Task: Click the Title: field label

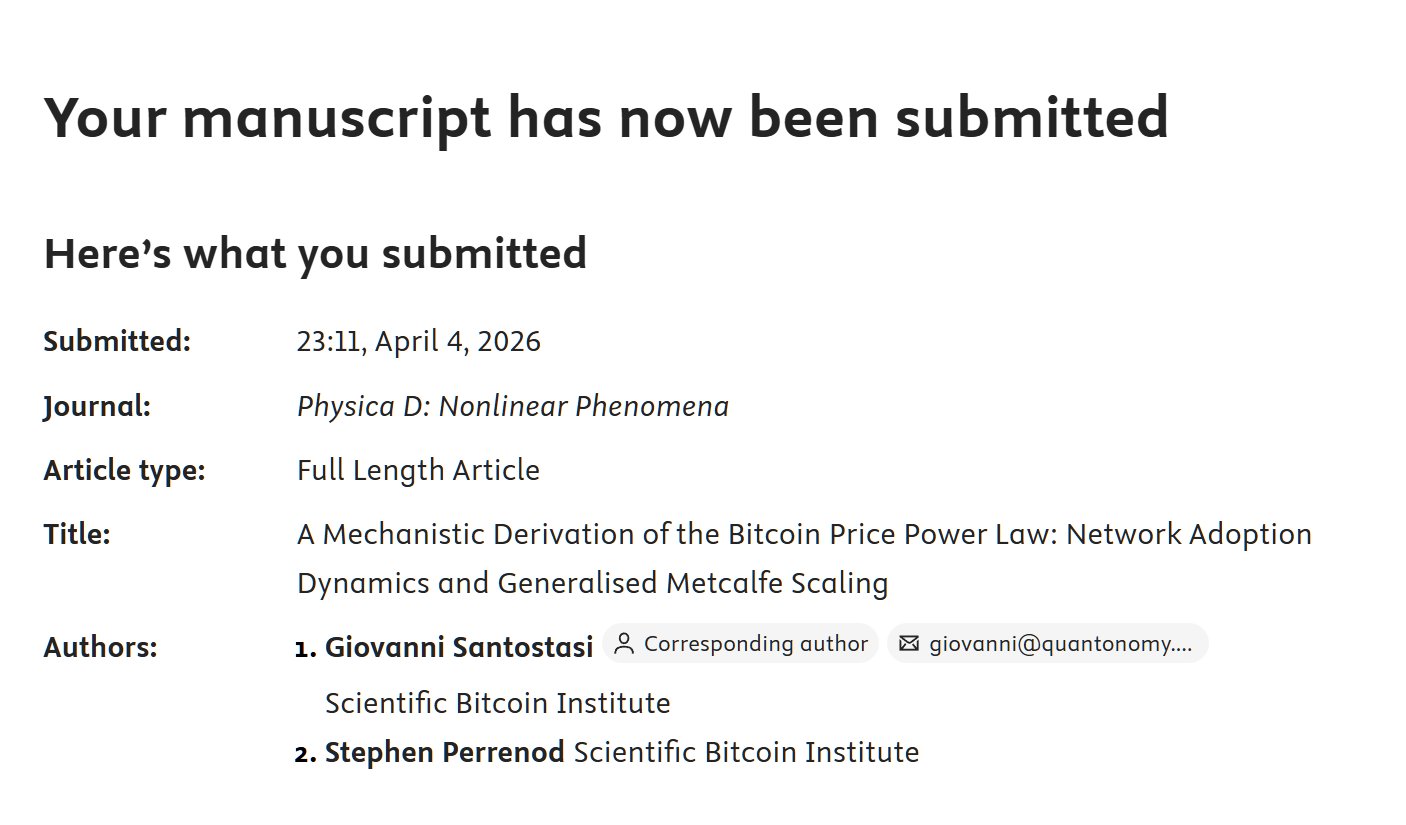Action: 77,535
